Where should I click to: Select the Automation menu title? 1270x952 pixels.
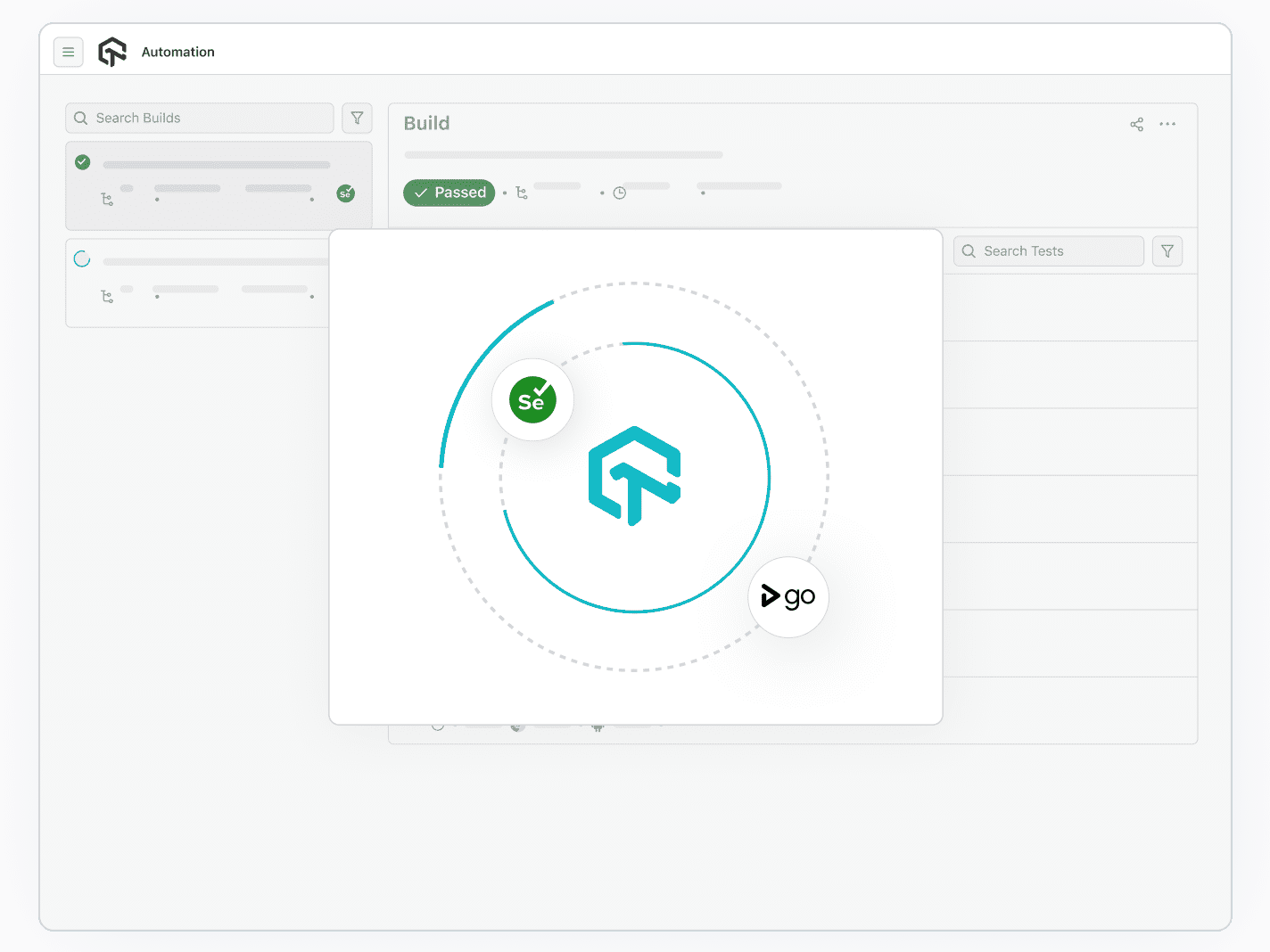tap(177, 52)
